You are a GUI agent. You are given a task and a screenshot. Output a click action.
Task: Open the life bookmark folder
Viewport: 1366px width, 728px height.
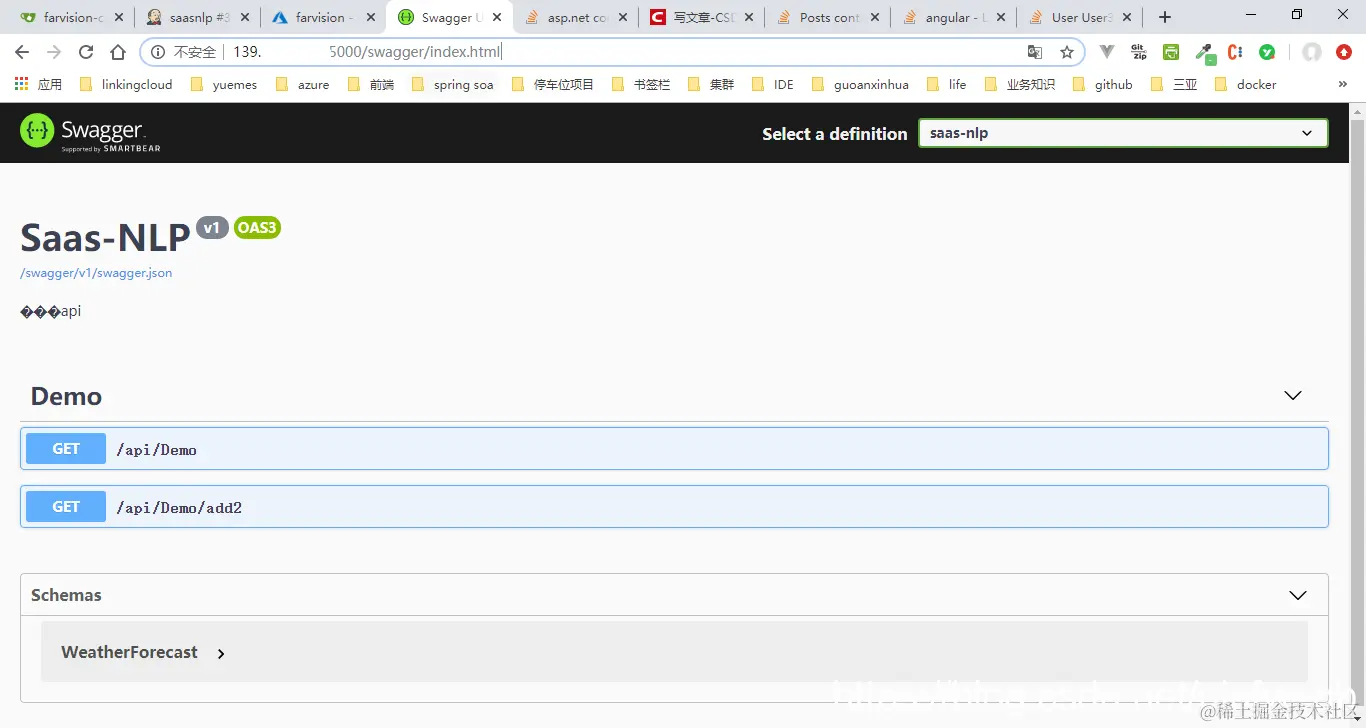coord(946,84)
